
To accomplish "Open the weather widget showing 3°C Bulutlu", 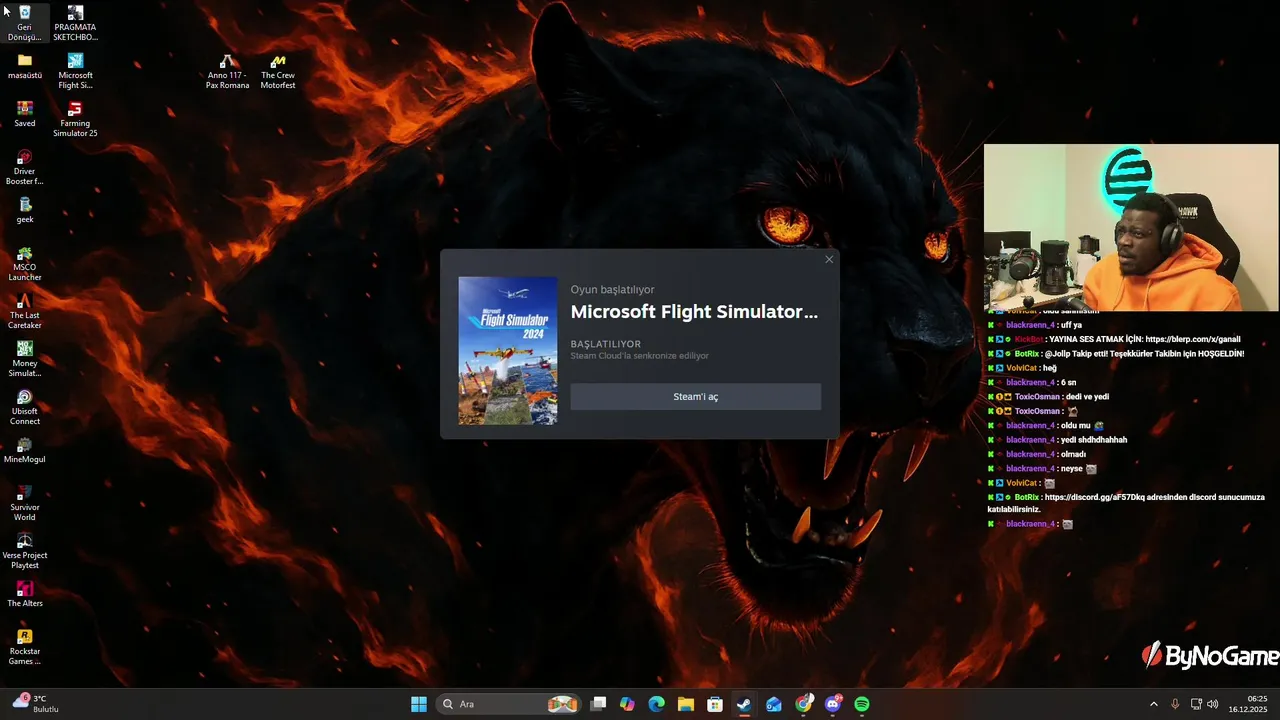I will coord(38,704).
